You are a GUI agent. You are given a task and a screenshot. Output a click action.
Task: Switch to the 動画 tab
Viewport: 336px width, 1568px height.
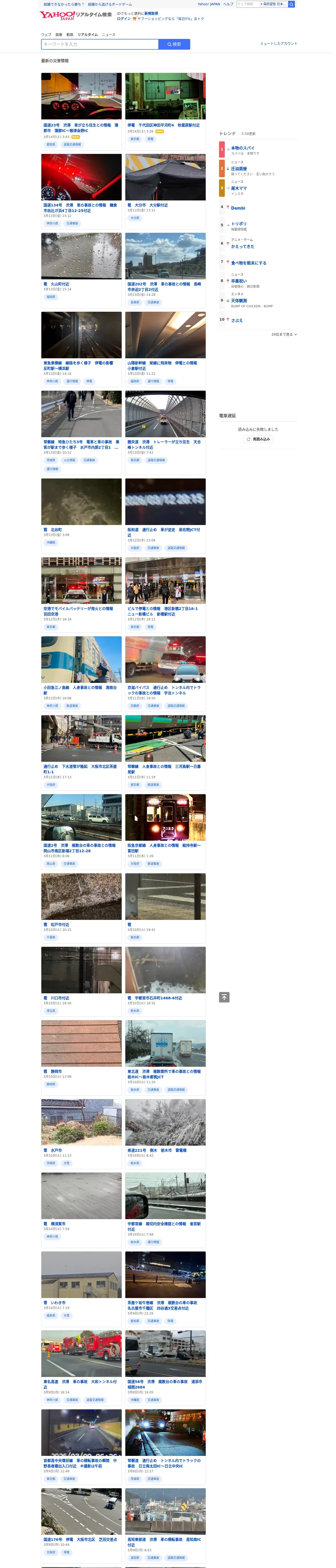[70, 35]
